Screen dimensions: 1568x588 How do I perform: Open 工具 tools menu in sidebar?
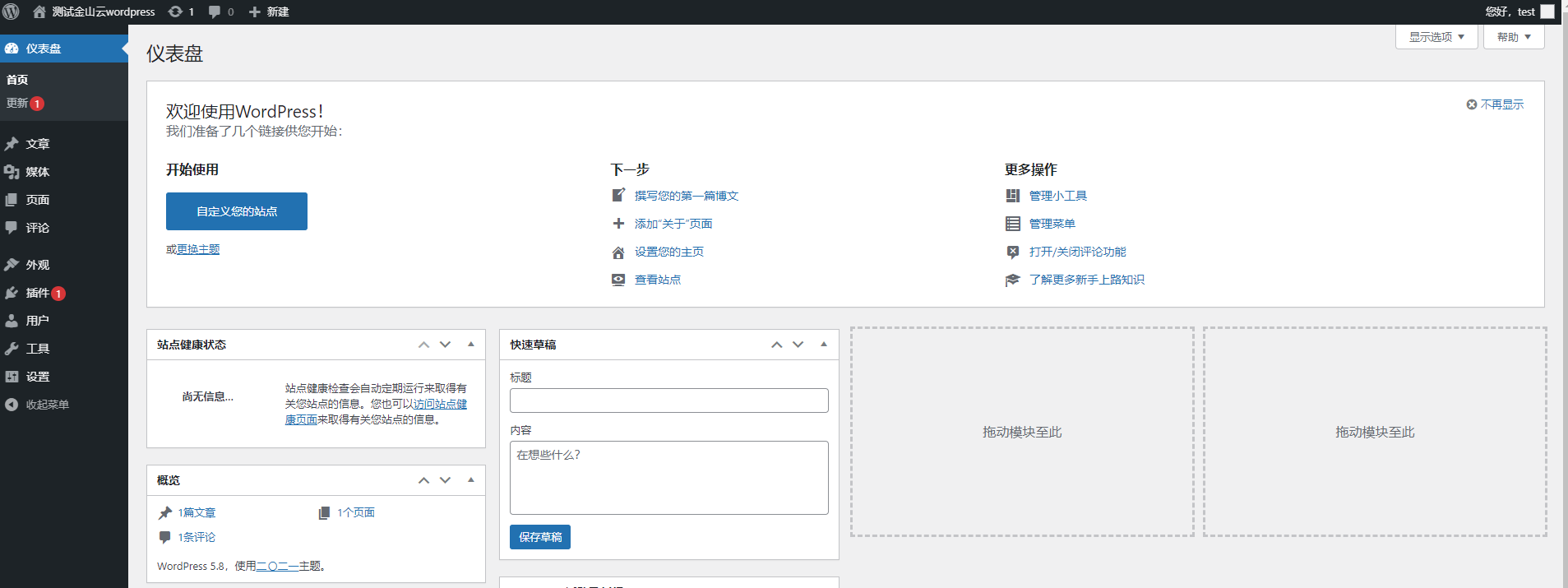pos(38,349)
